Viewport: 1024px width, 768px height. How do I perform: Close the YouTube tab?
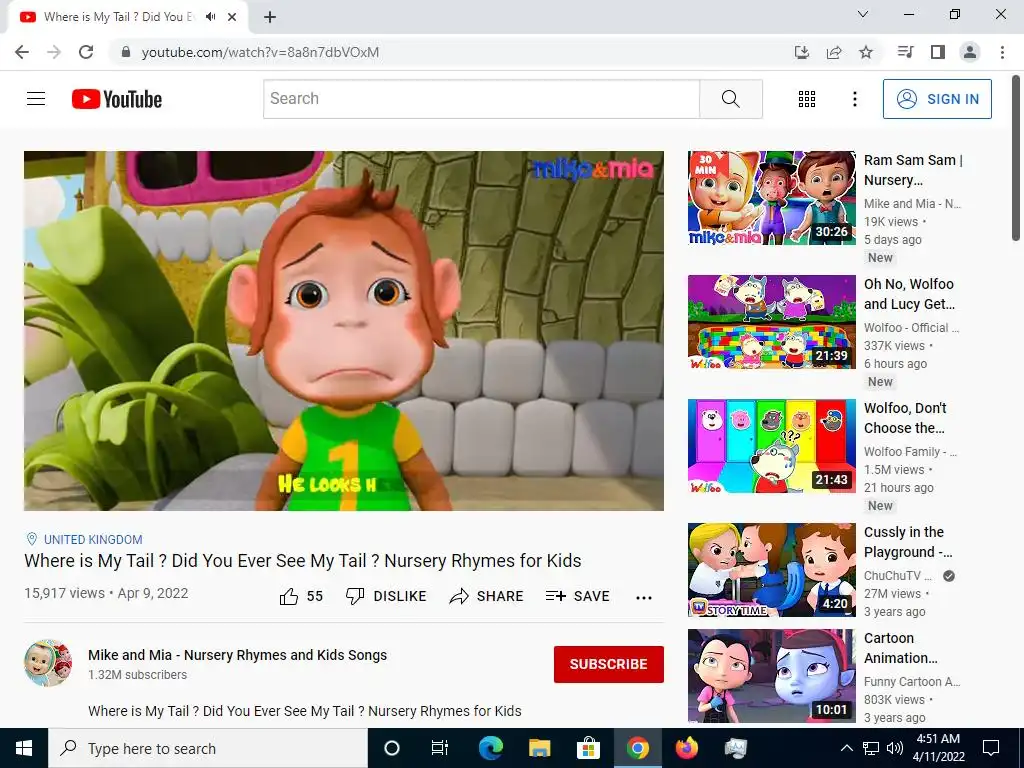click(x=232, y=17)
